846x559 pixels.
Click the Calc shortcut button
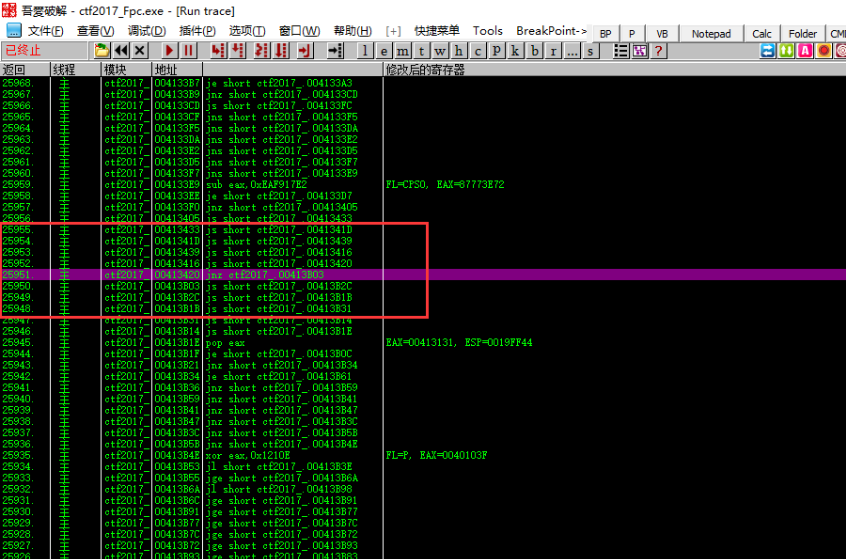[x=762, y=33]
